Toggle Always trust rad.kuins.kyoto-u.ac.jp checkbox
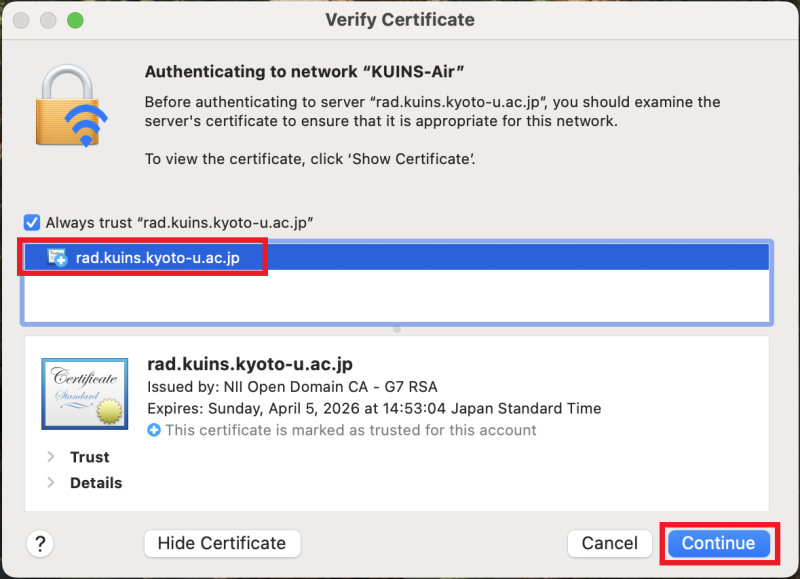 coord(32,222)
